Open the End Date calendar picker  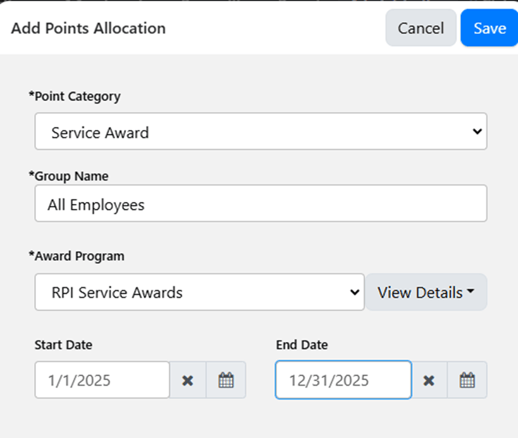tap(467, 380)
